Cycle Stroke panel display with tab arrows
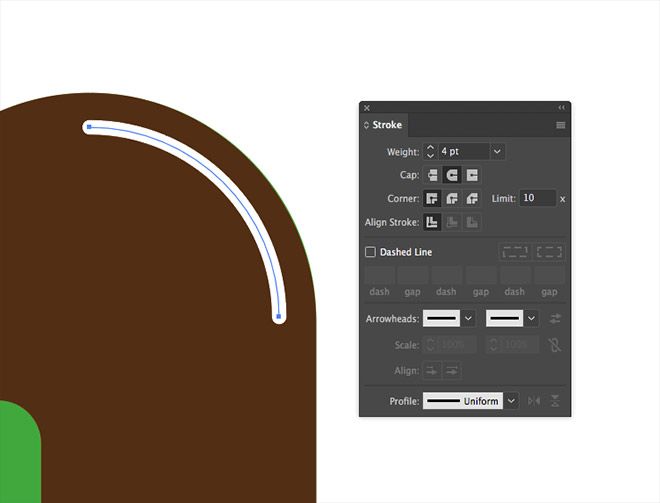This screenshot has width=660, height=503. pyautogui.click(x=366, y=125)
